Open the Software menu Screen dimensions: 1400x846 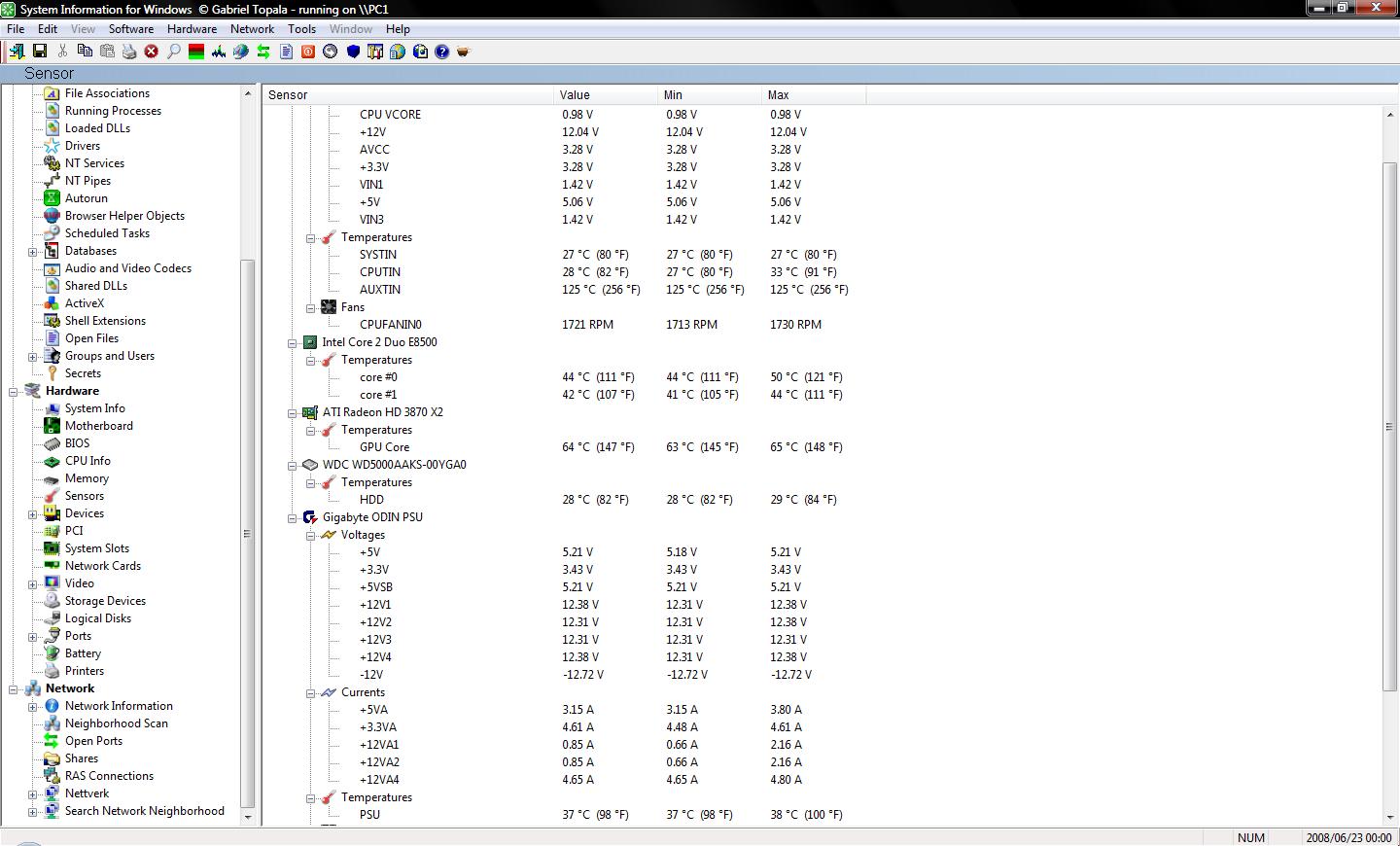pyautogui.click(x=130, y=29)
